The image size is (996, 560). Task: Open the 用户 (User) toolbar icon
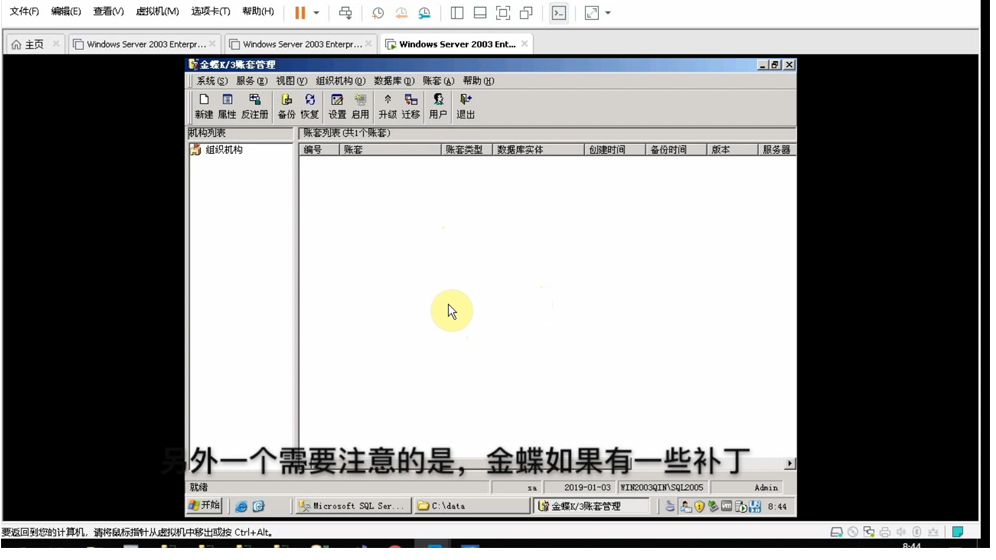tap(438, 106)
